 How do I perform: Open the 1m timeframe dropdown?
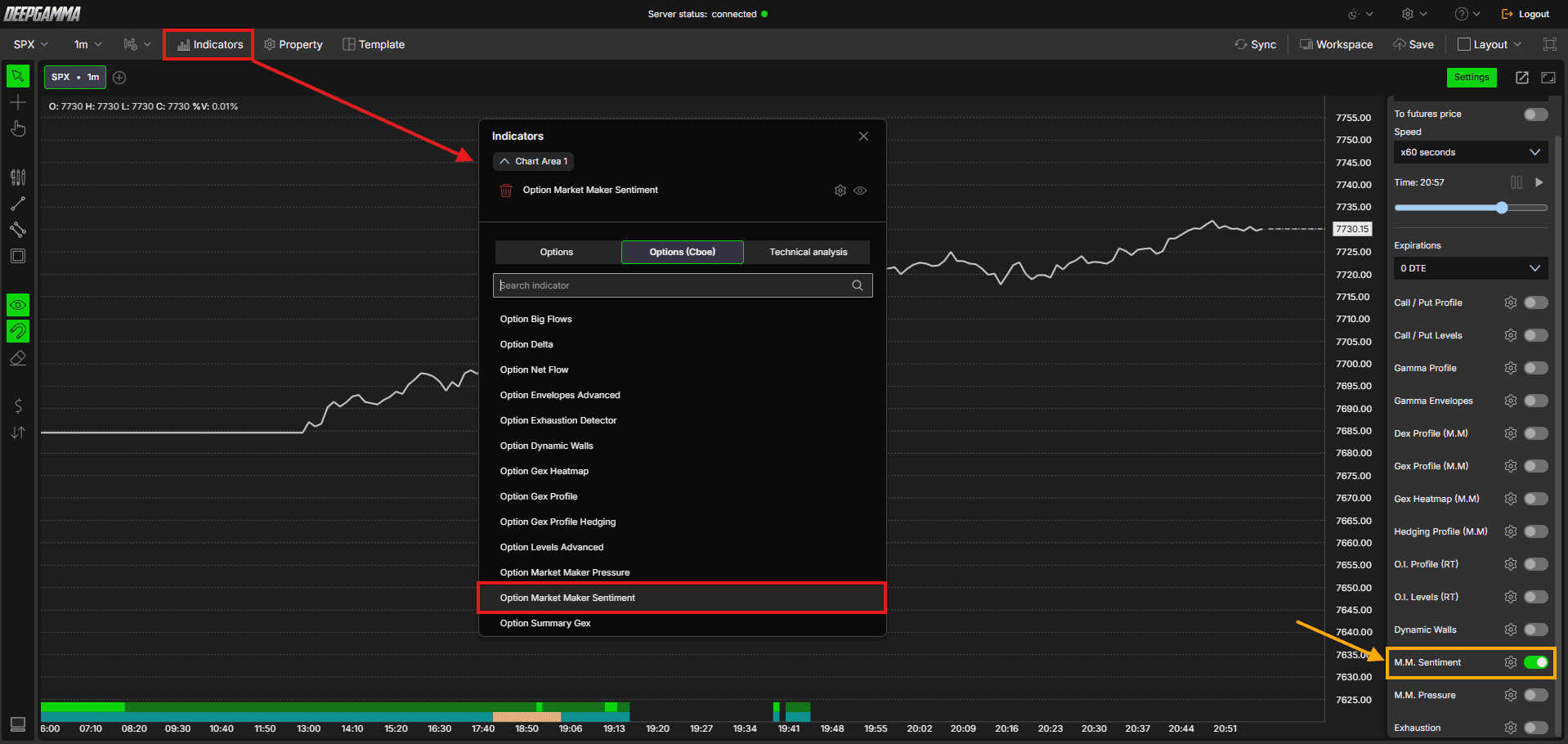tap(87, 44)
